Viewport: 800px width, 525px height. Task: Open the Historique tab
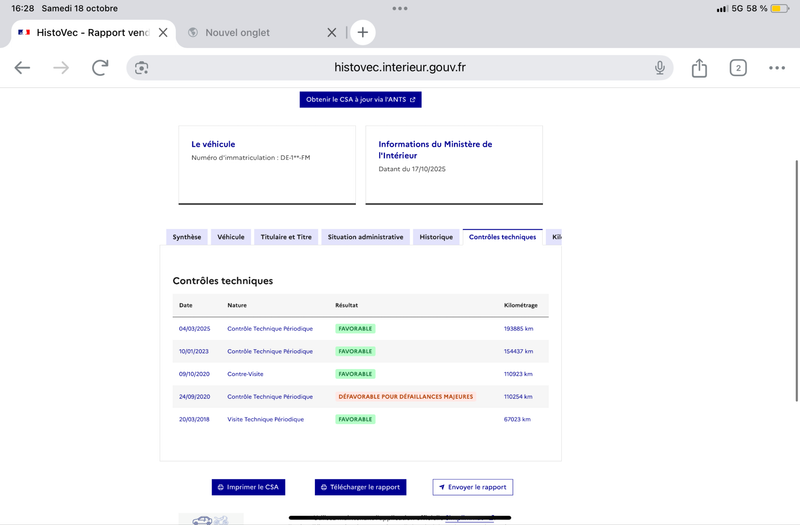coord(436,237)
